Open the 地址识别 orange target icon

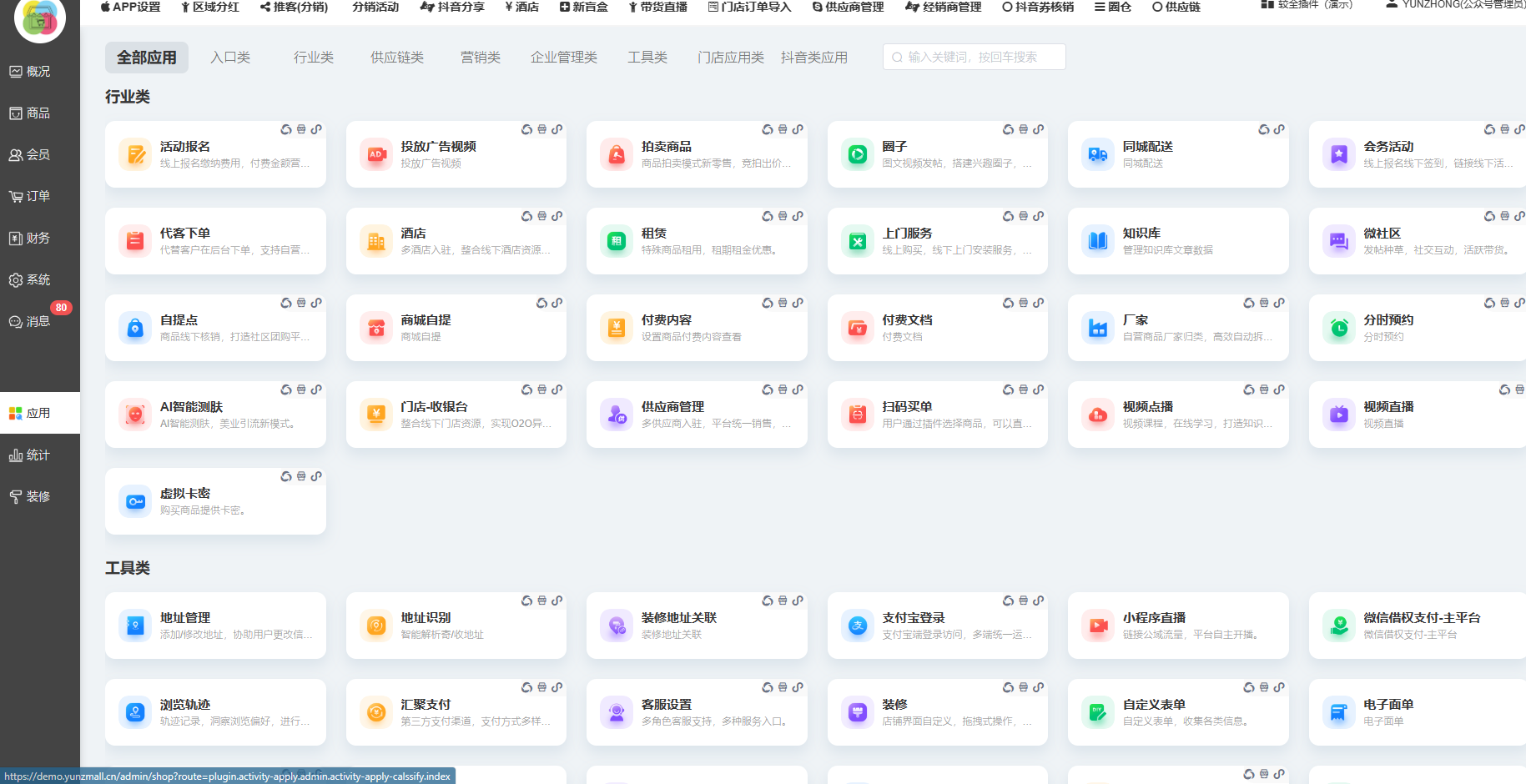376,626
